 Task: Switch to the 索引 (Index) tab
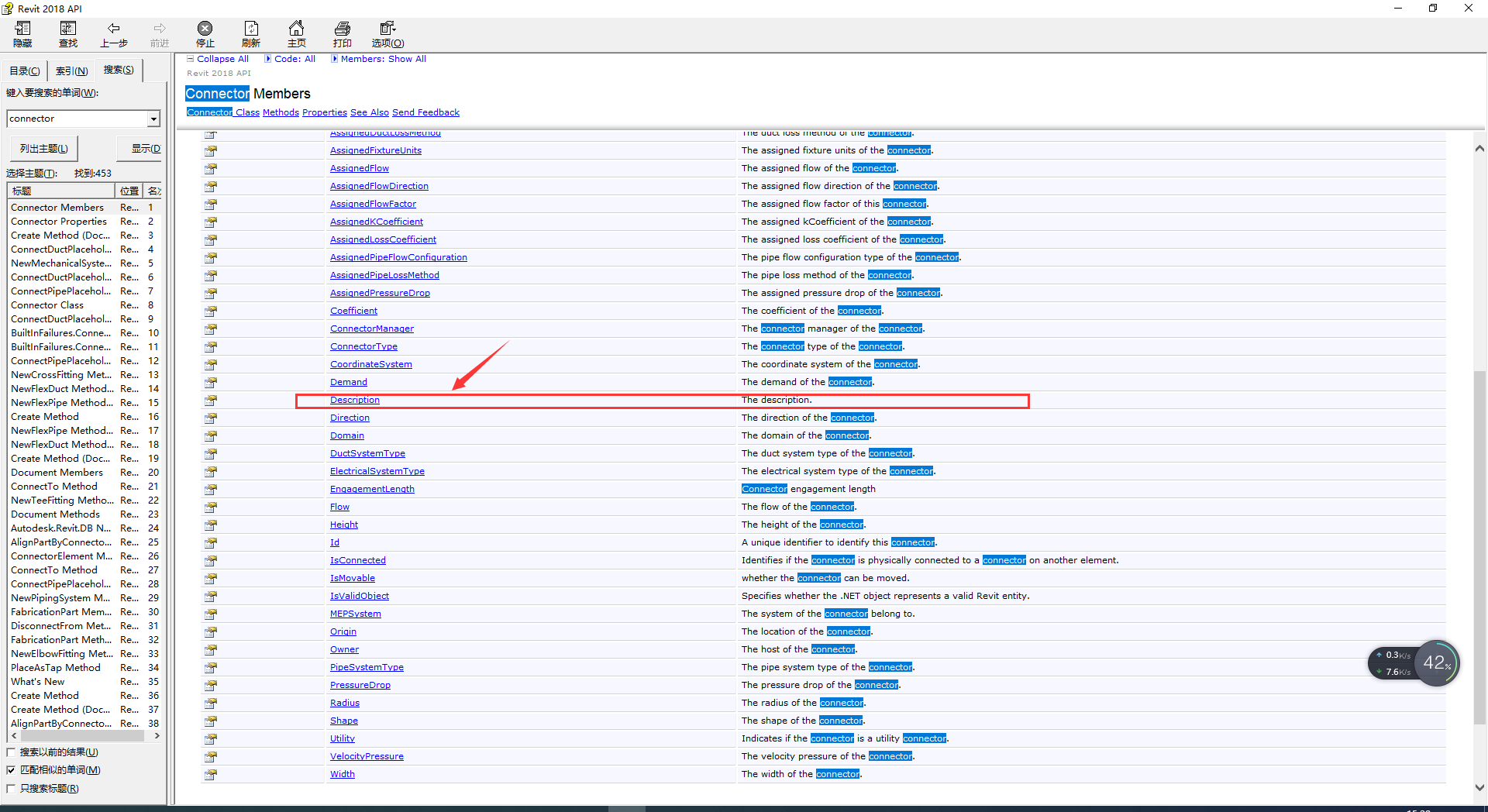point(71,71)
